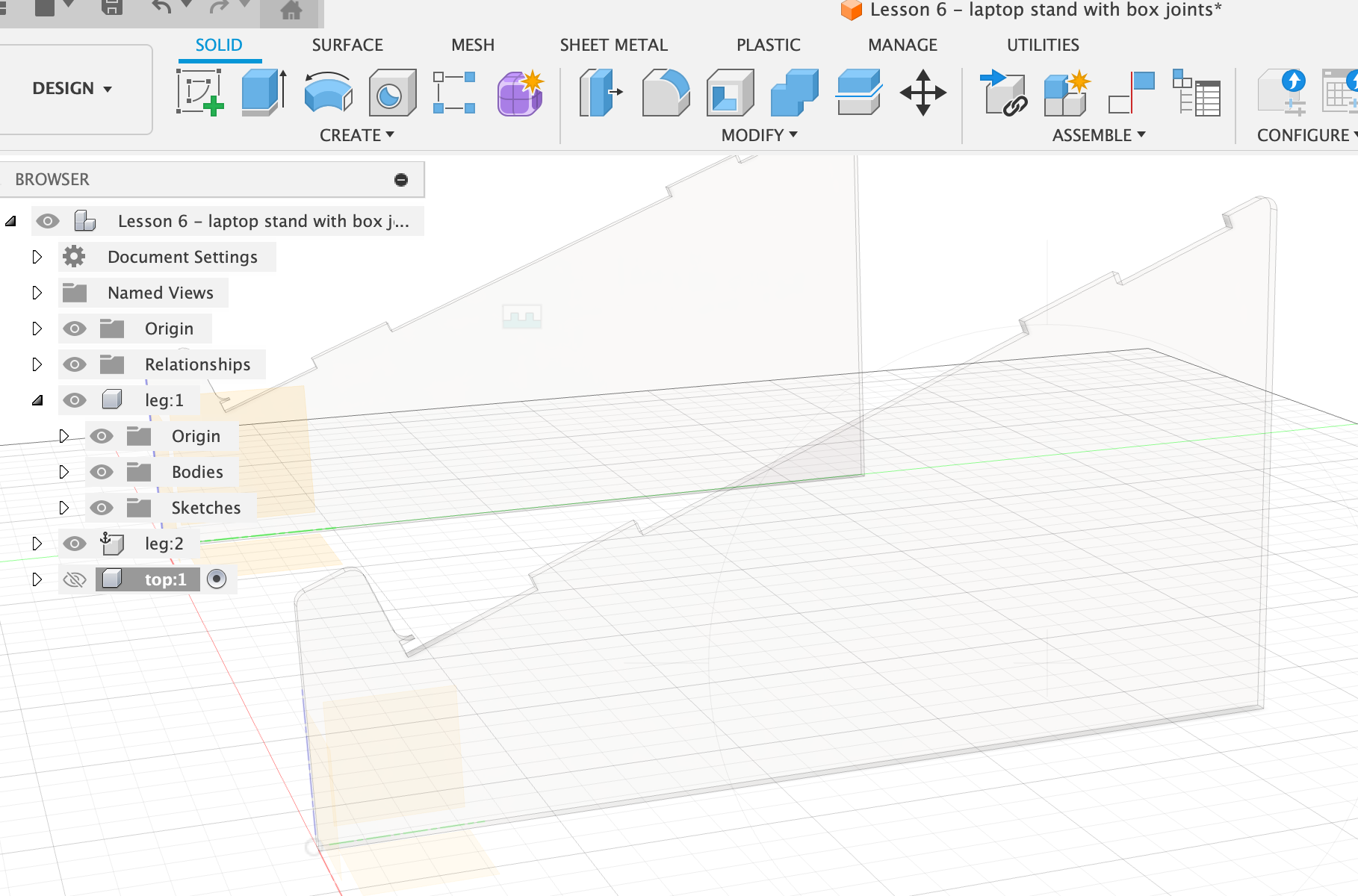Open the MODIFY menu
This screenshot has width=1358, height=896.
click(759, 135)
